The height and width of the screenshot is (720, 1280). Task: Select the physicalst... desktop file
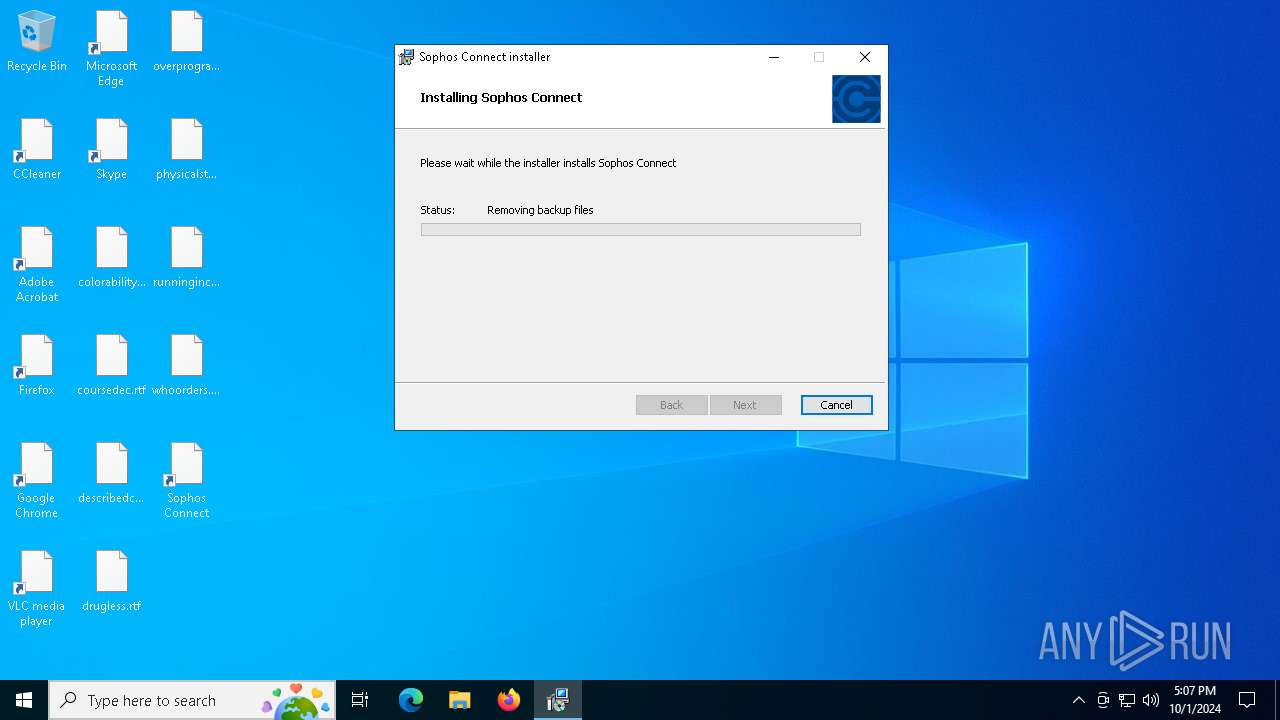(x=186, y=150)
